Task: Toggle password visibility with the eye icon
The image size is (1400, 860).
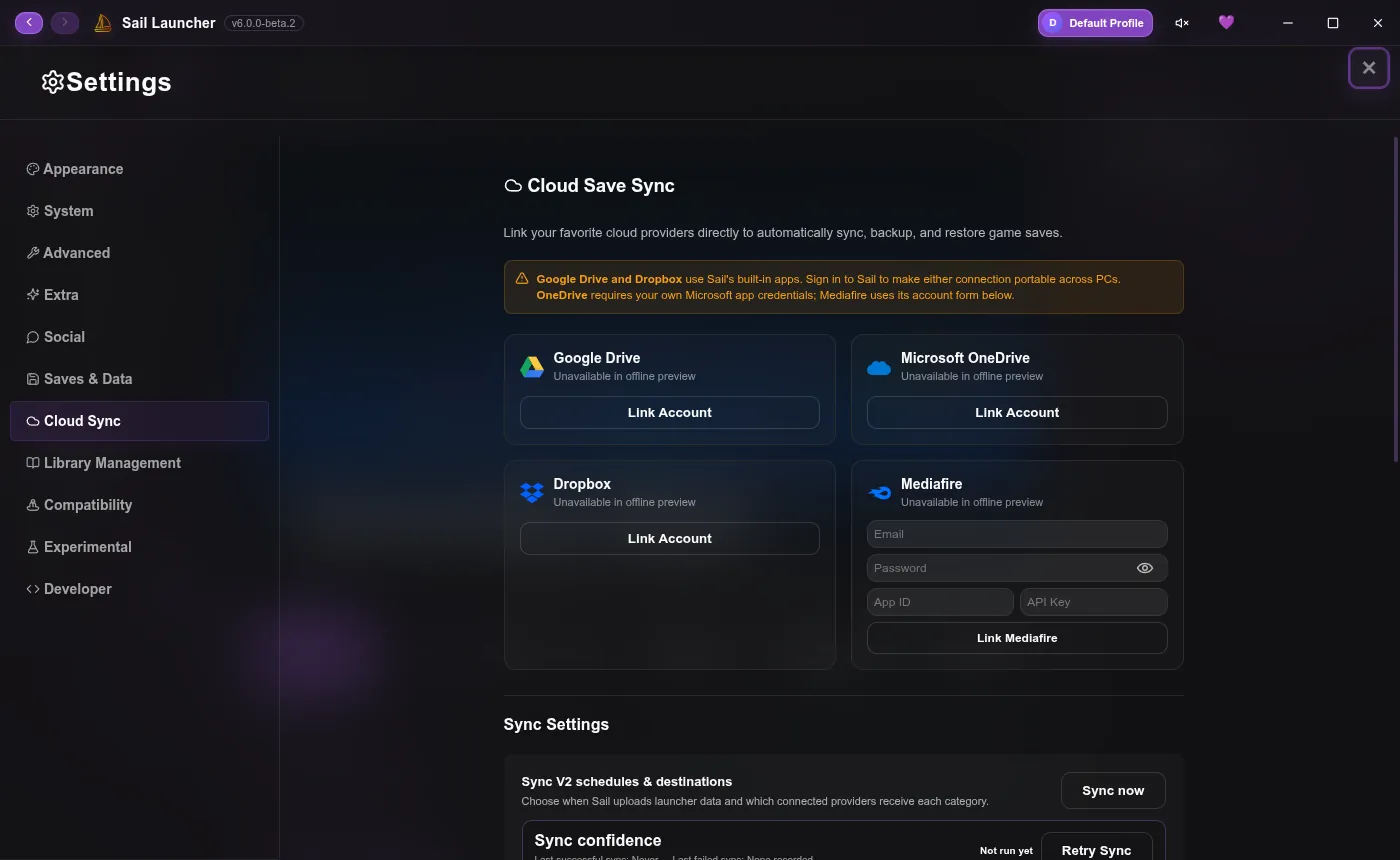Action: tap(1145, 568)
